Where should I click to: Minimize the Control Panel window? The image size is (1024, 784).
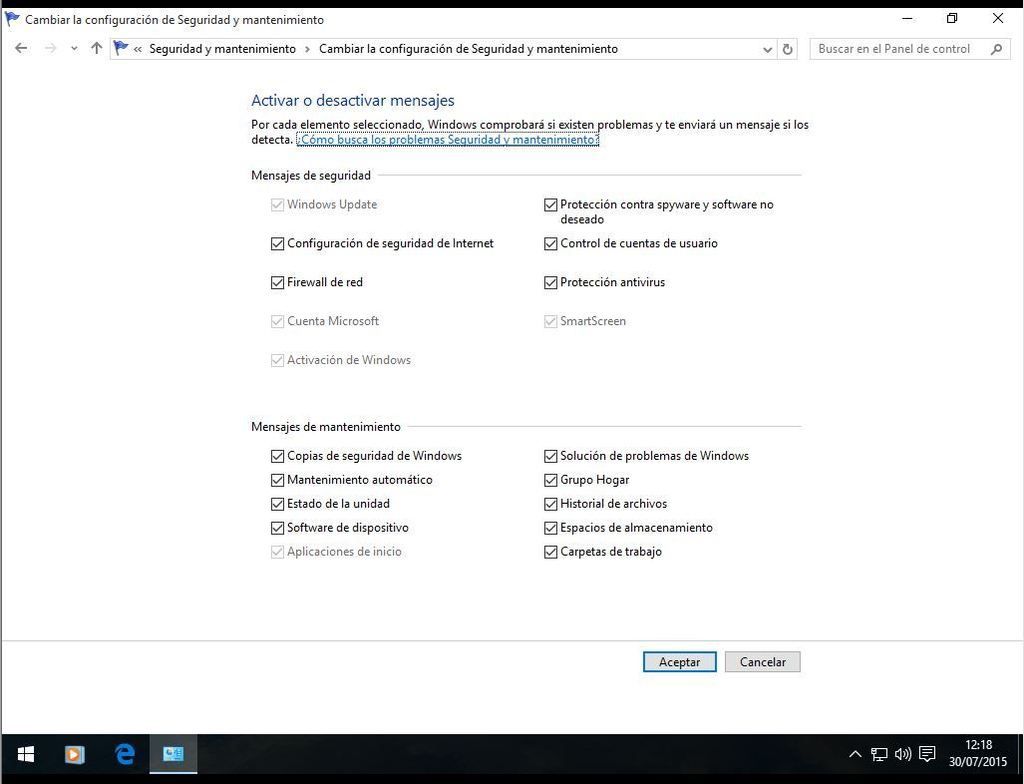click(907, 18)
